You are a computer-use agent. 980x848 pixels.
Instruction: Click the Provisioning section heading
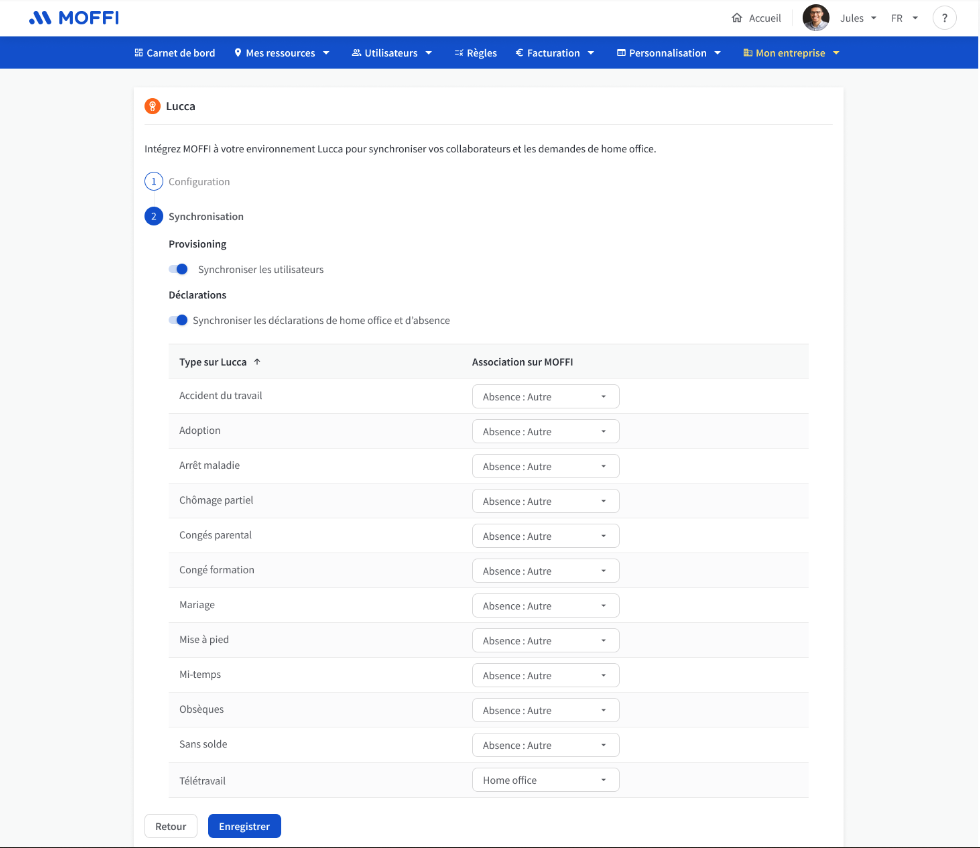click(x=198, y=244)
